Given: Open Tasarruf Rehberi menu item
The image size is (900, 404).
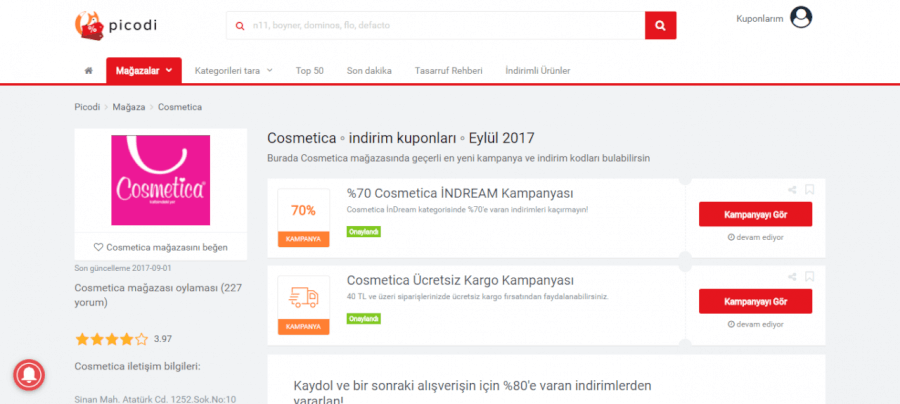Looking at the screenshot, I should (449, 71).
